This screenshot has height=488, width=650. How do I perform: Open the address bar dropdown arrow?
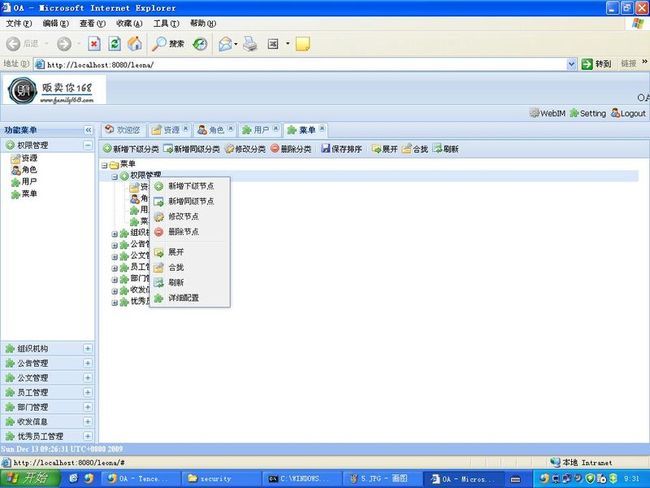[572, 64]
